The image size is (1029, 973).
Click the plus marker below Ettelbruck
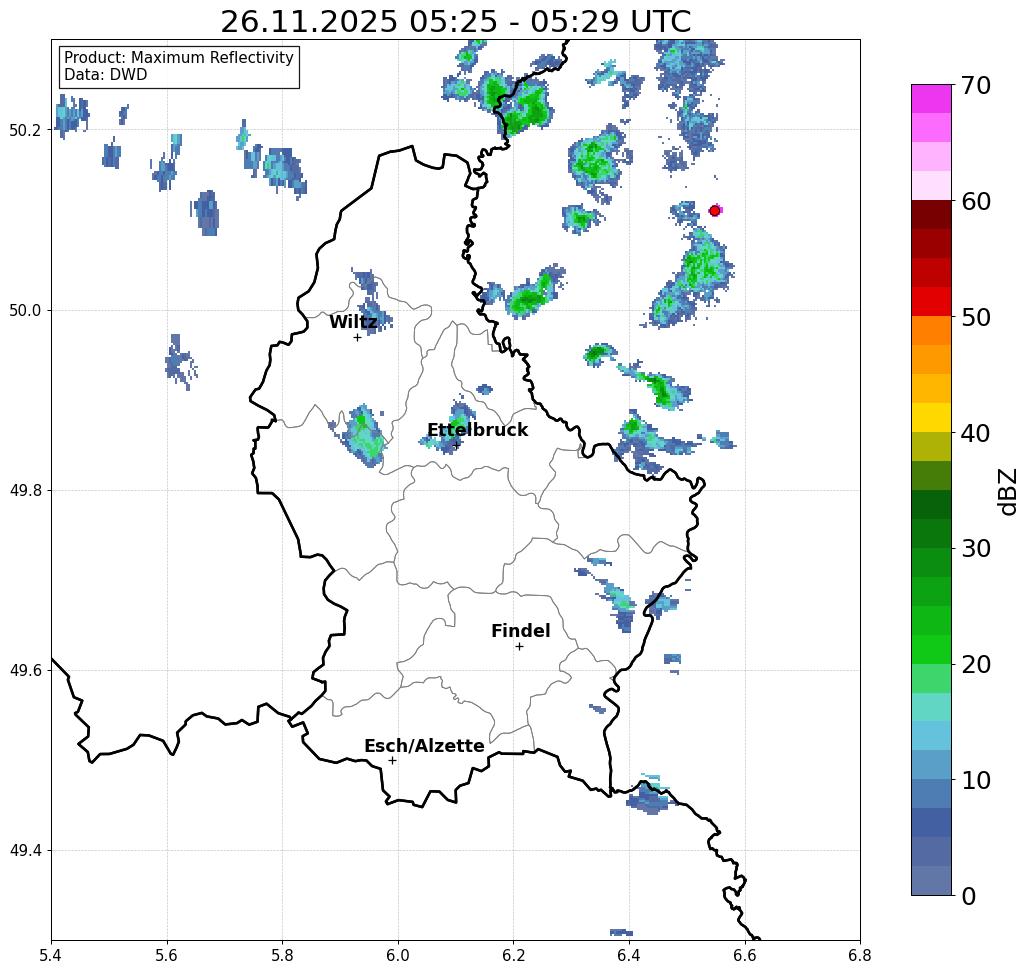tap(457, 446)
